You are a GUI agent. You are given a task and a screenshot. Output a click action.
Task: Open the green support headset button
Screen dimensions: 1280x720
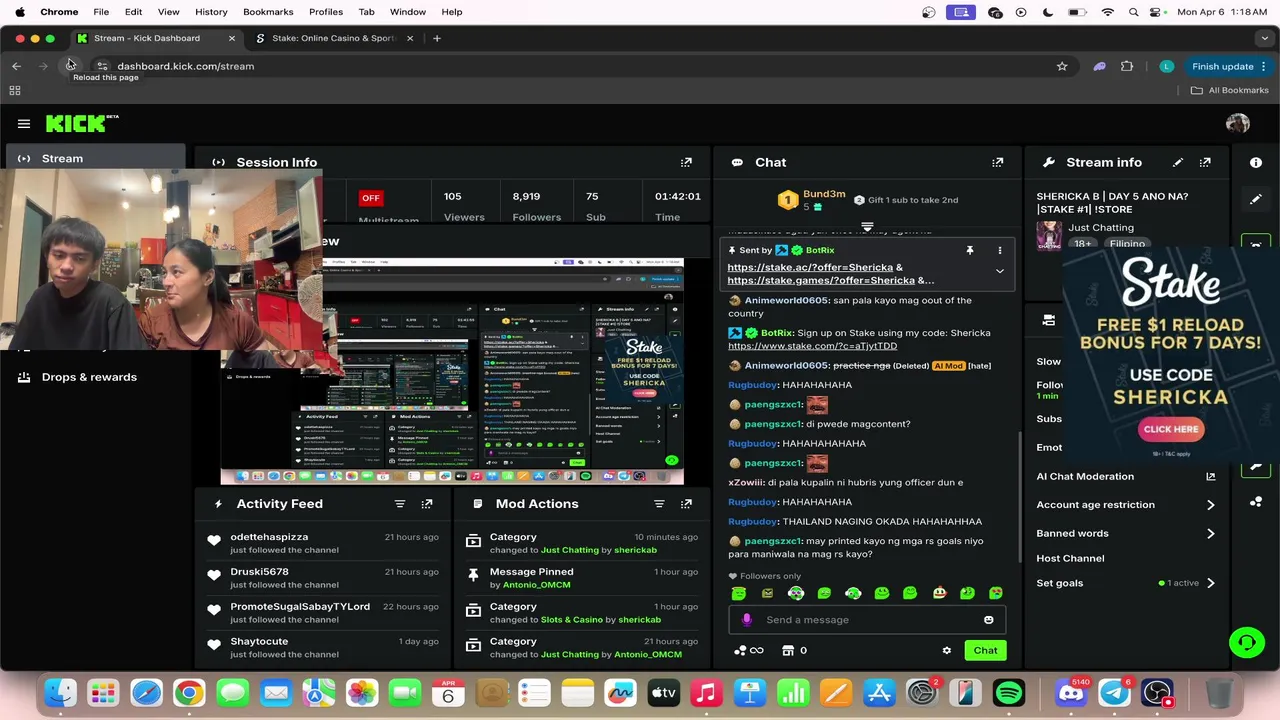1246,642
